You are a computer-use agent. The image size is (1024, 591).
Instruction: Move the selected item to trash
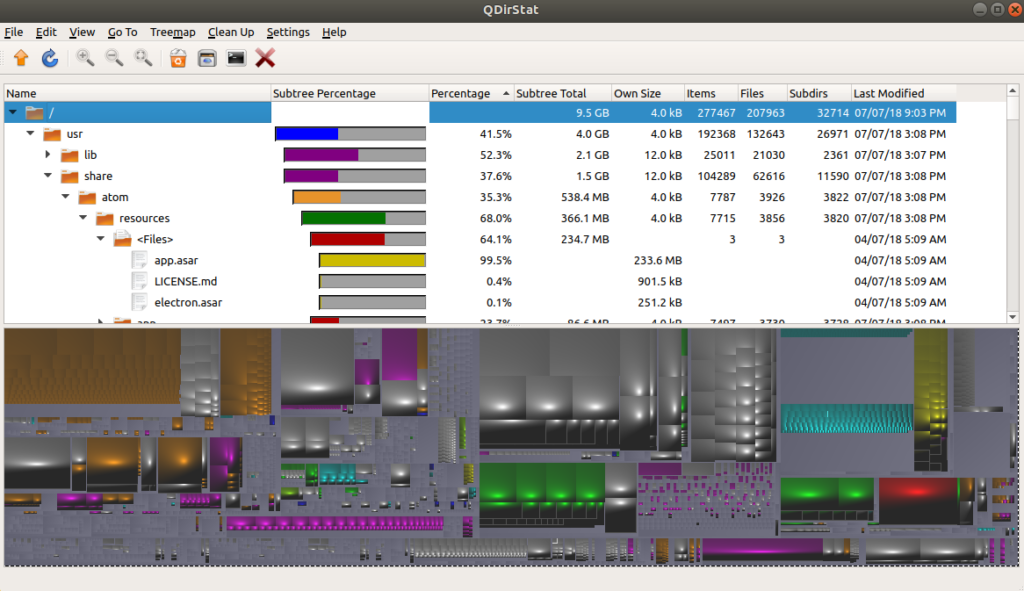[x=178, y=57]
